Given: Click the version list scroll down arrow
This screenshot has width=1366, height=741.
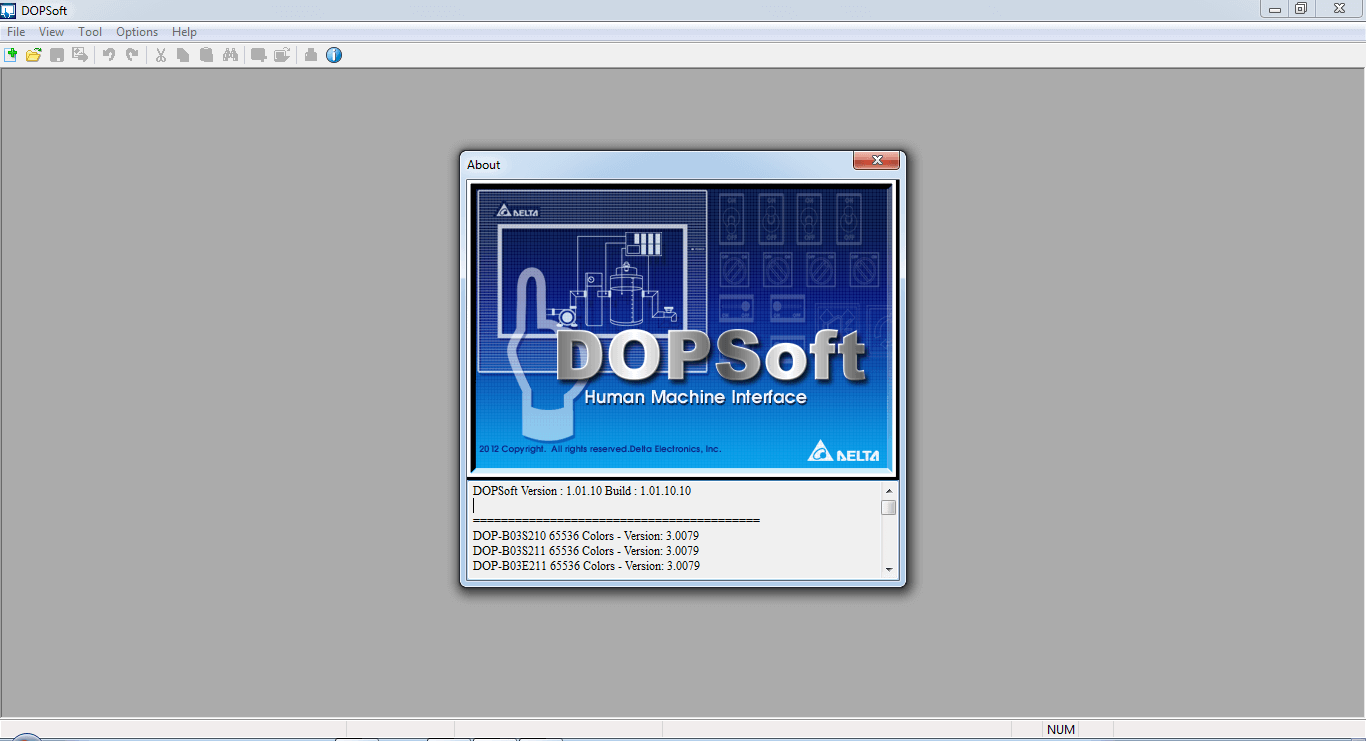Looking at the screenshot, I should [889, 569].
